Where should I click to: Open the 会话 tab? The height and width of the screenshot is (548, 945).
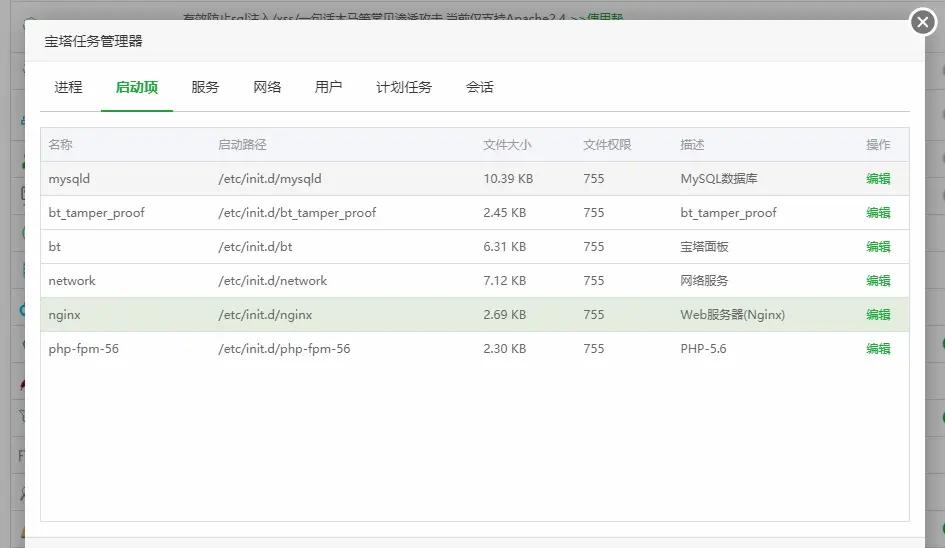click(x=480, y=87)
